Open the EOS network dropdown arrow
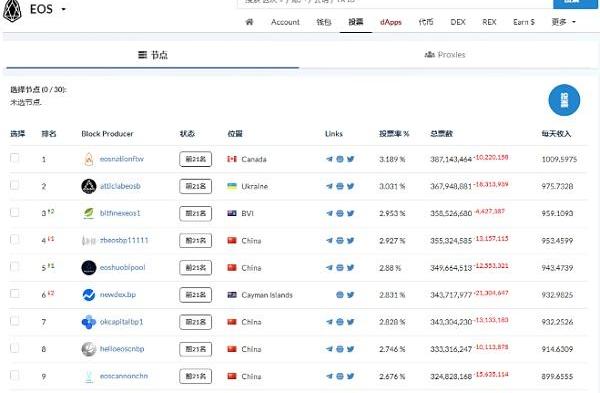Viewport: 600px width, 393px height. click(64, 9)
